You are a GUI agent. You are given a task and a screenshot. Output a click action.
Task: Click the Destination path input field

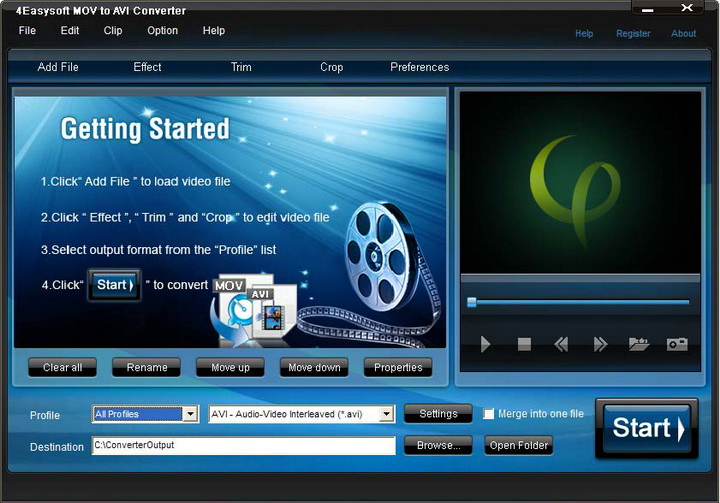[x=243, y=446]
